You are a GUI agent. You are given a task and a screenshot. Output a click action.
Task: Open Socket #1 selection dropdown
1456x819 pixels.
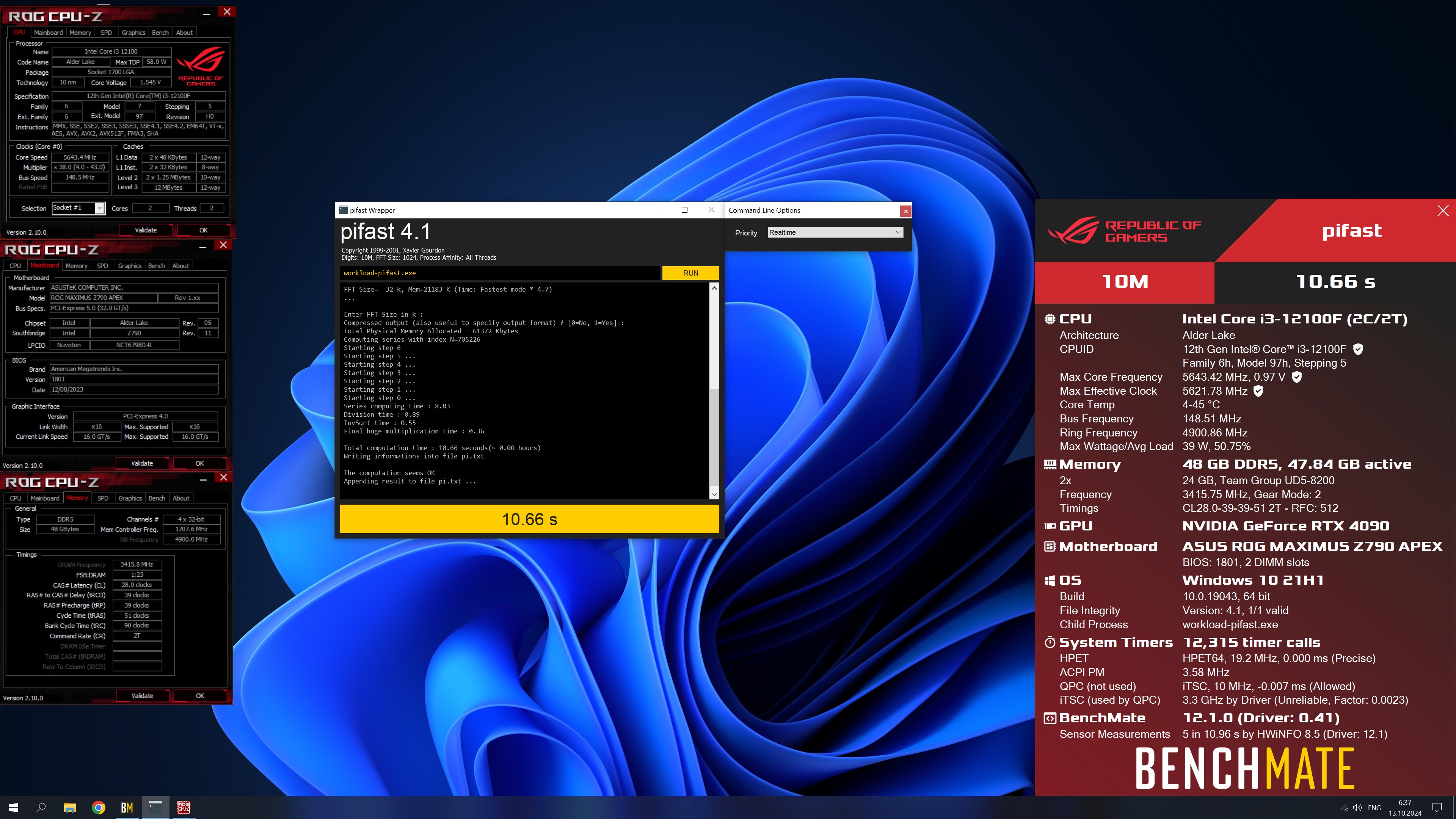(x=78, y=208)
